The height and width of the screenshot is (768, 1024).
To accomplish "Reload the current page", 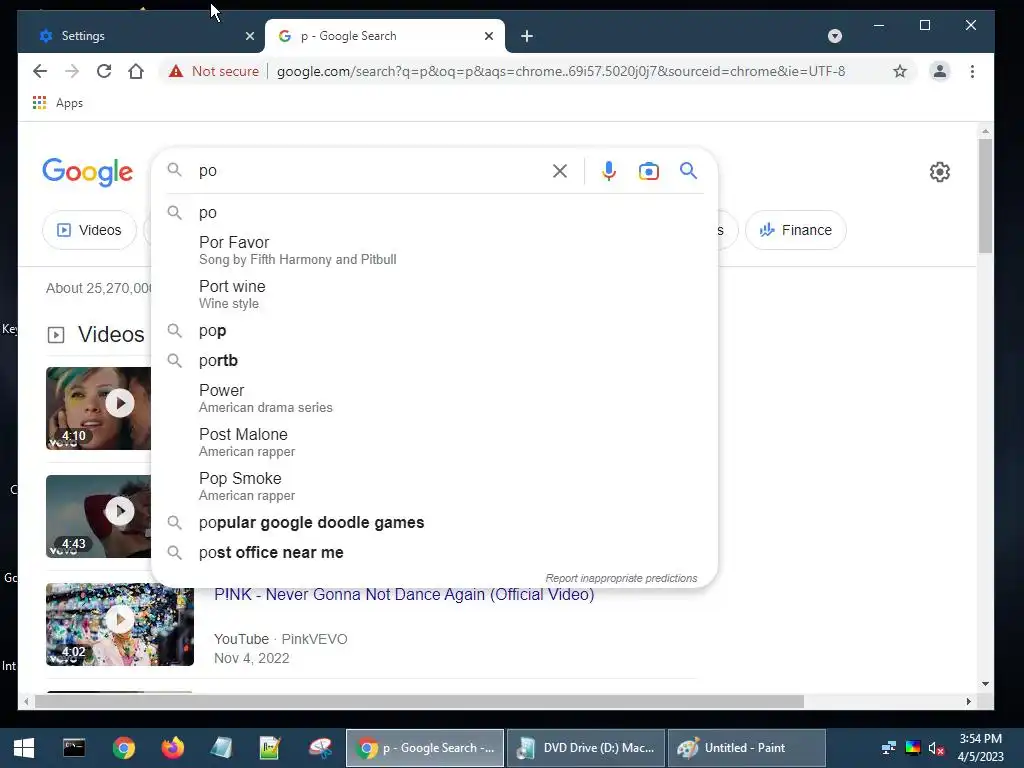I will [x=104, y=71].
